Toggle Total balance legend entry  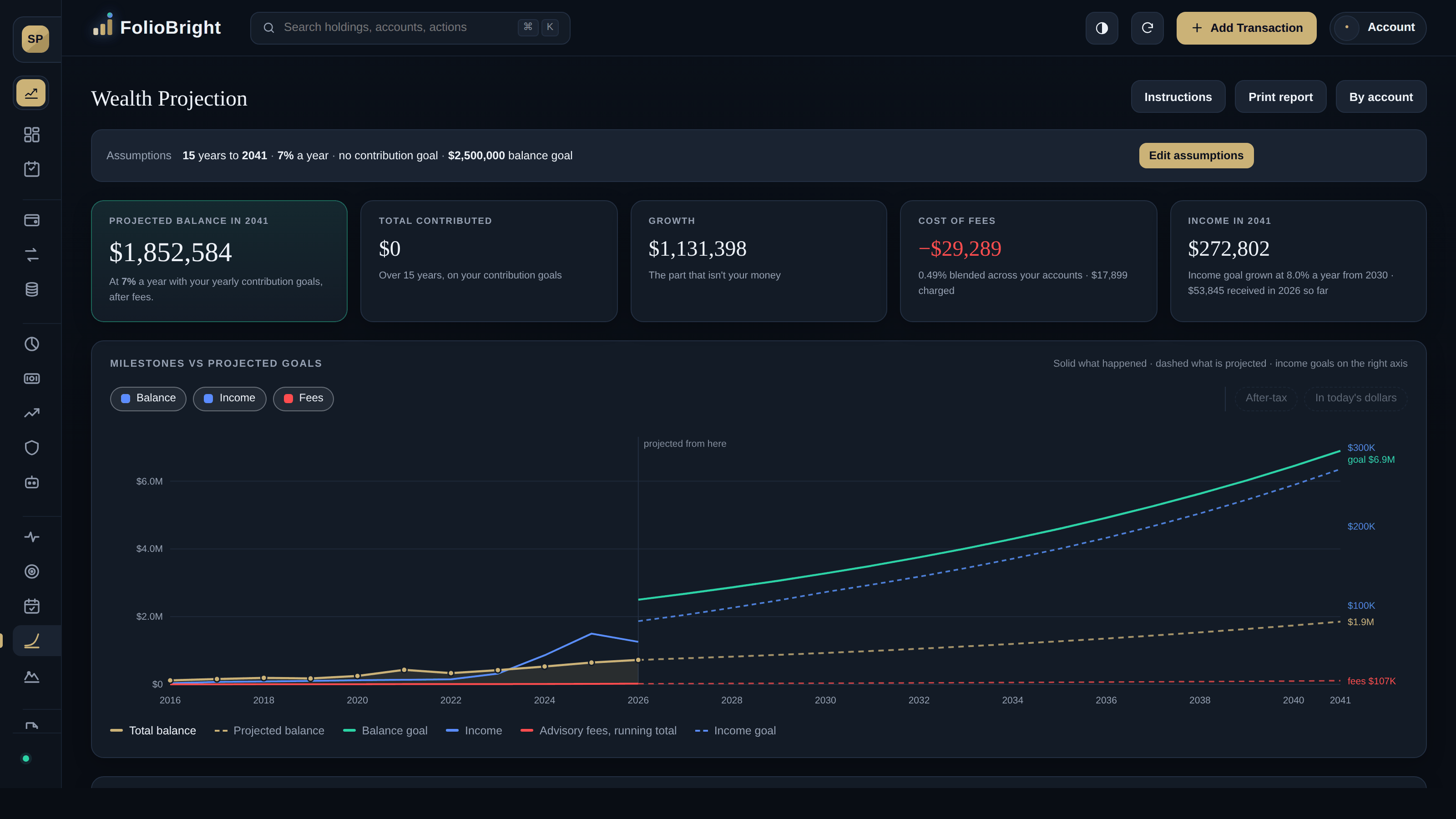tap(153, 730)
